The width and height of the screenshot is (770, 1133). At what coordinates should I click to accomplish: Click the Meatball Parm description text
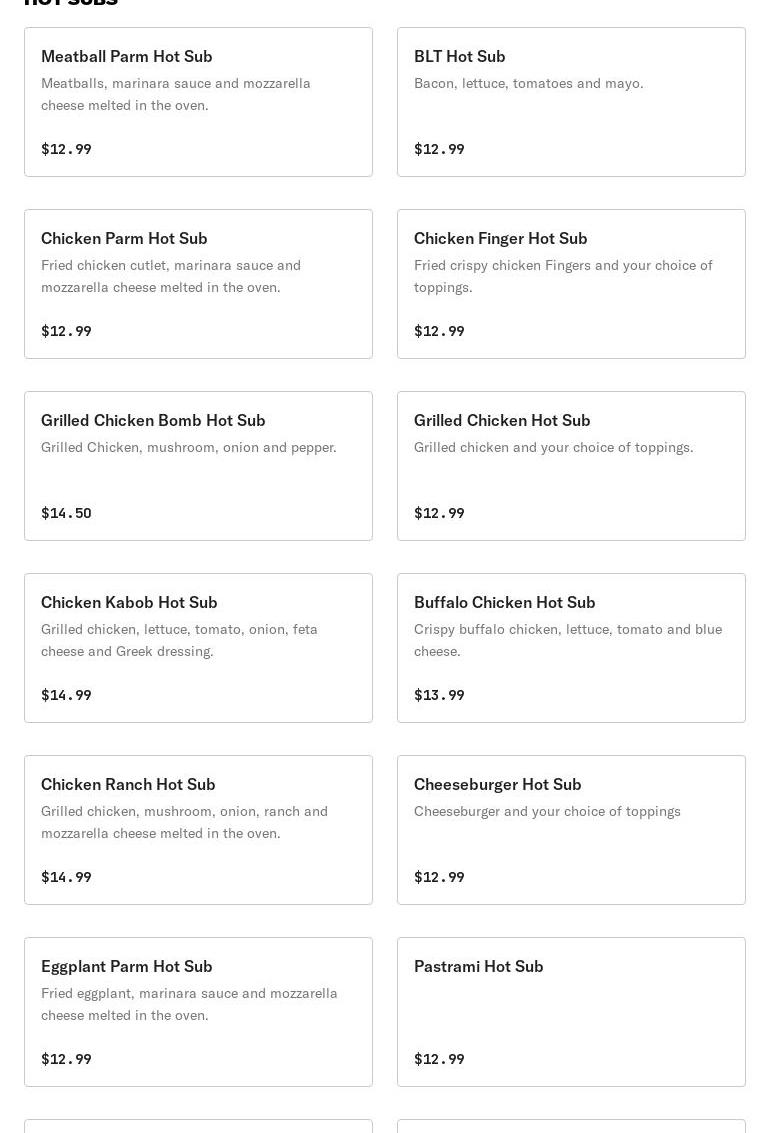tap(176, 94)
